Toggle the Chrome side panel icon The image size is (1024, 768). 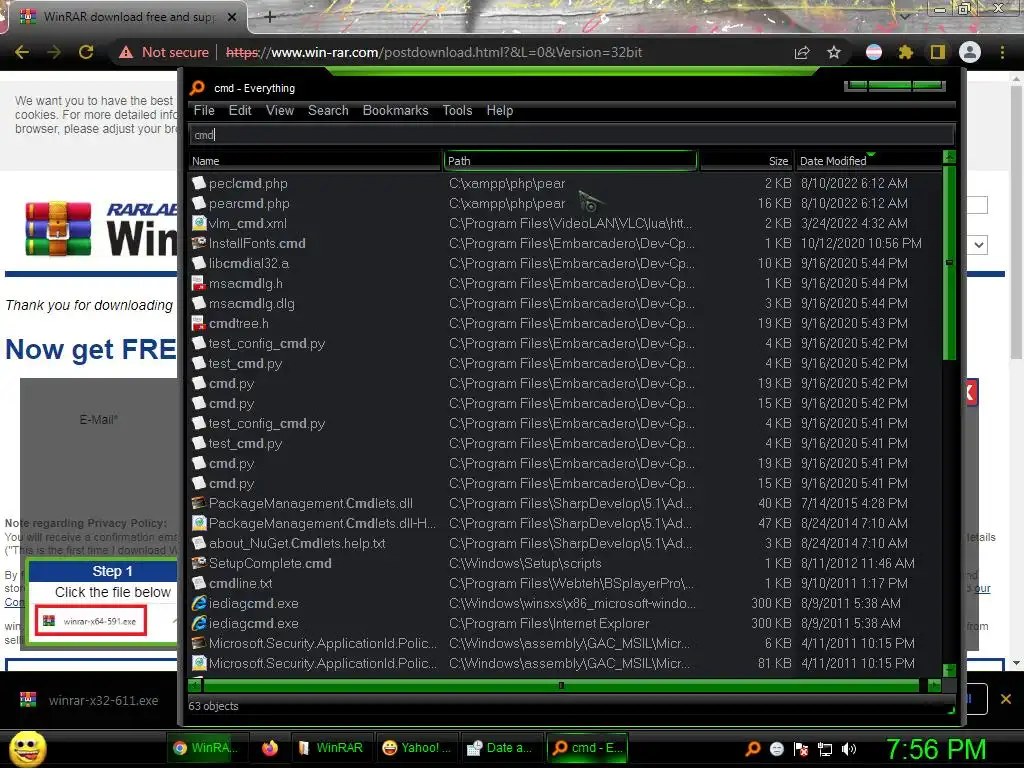937,52
